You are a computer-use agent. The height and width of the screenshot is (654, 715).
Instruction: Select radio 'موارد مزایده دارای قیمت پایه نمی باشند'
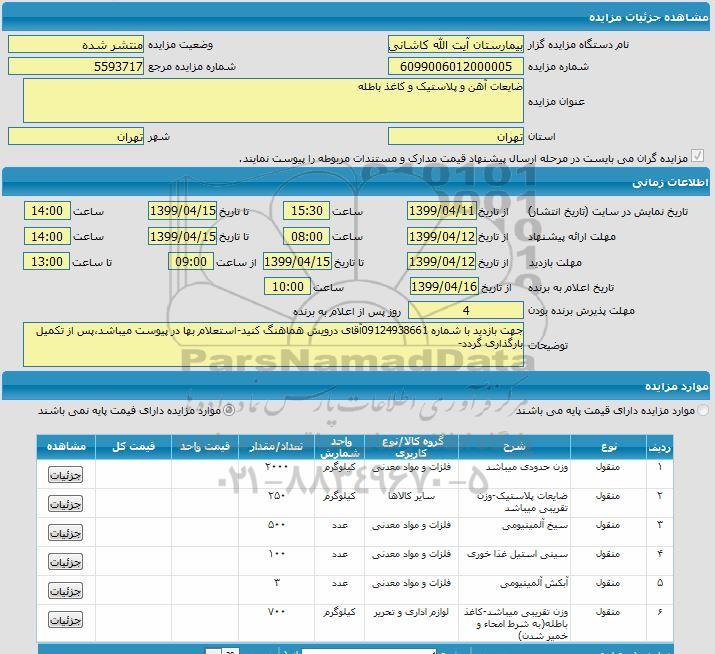(229, 410)
